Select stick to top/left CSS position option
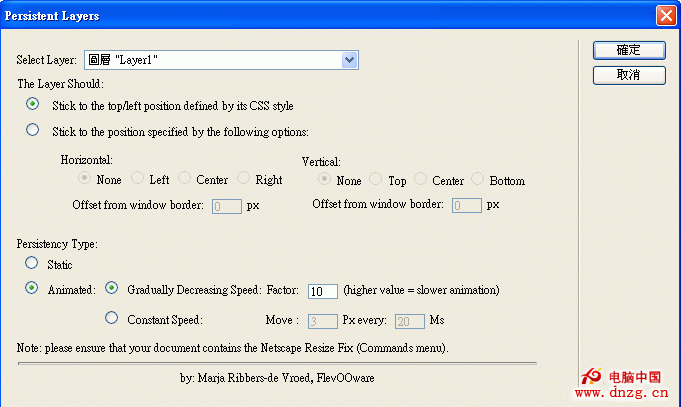This screenshot has height=407, width=681. [x=33, y=104]
